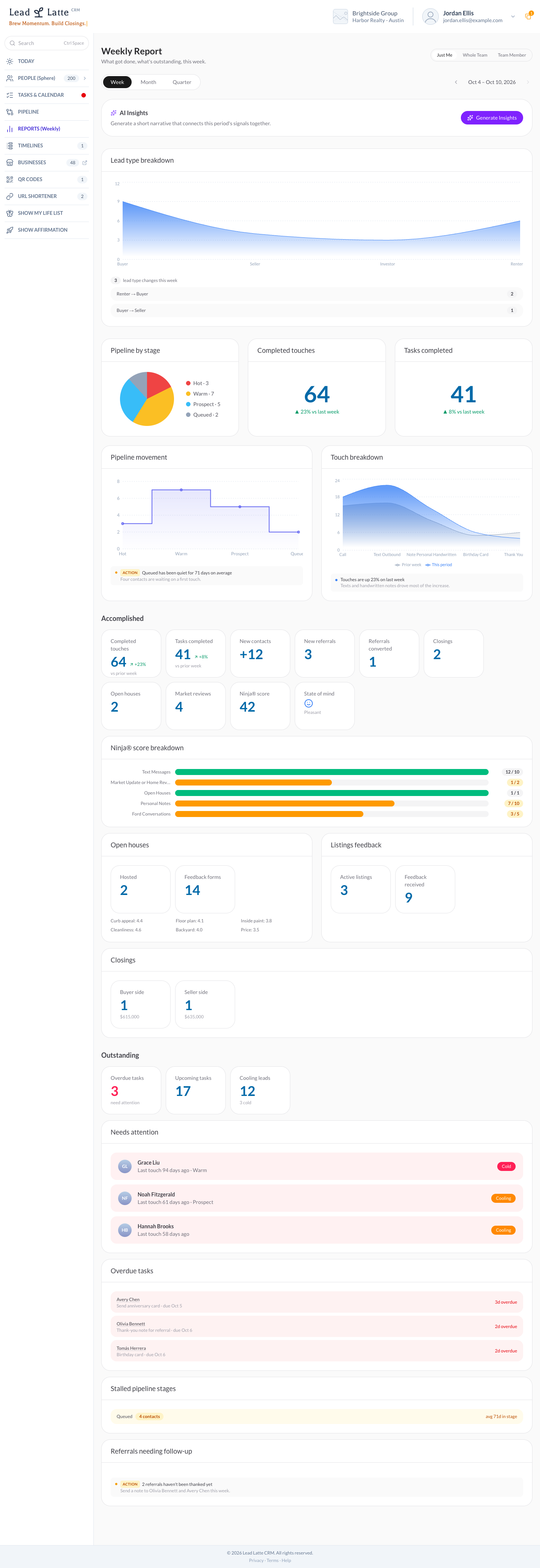The height and width of the screenshot is (1568, 540).
Task: Click the Brightside Group logo image
Action: click(340, 16)
